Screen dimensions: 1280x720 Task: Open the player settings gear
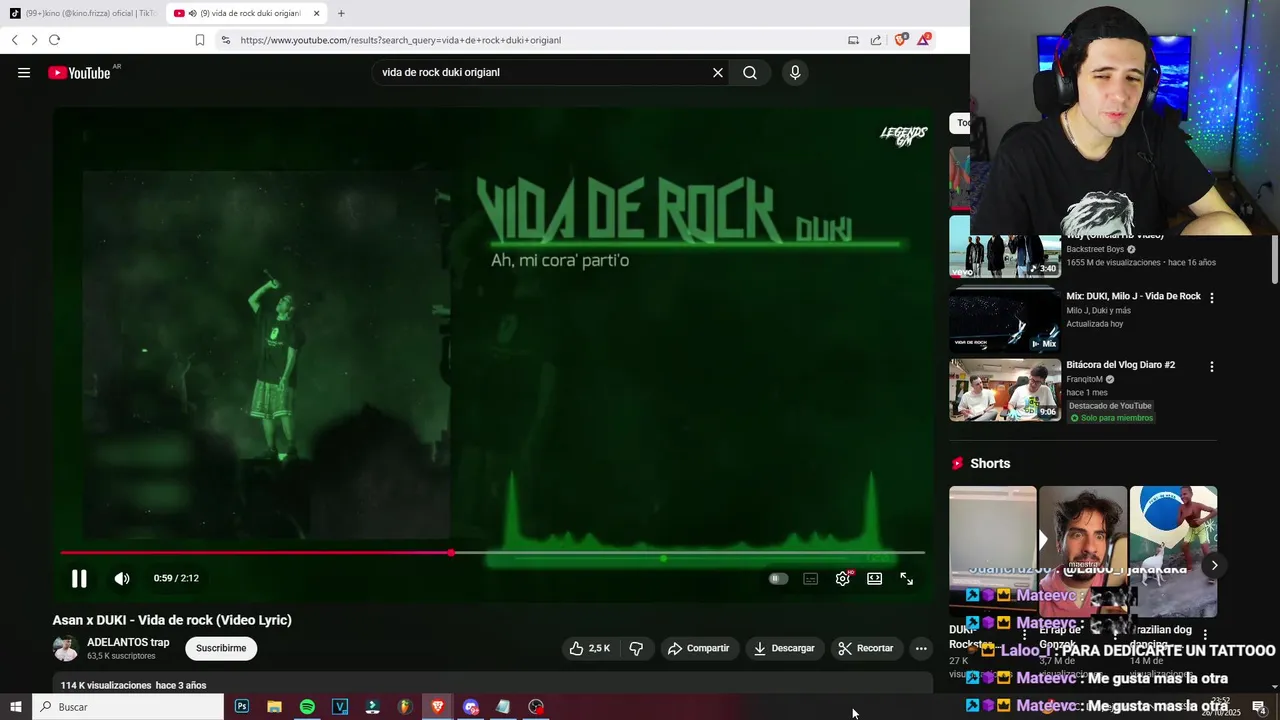click(x=843, y=578)
